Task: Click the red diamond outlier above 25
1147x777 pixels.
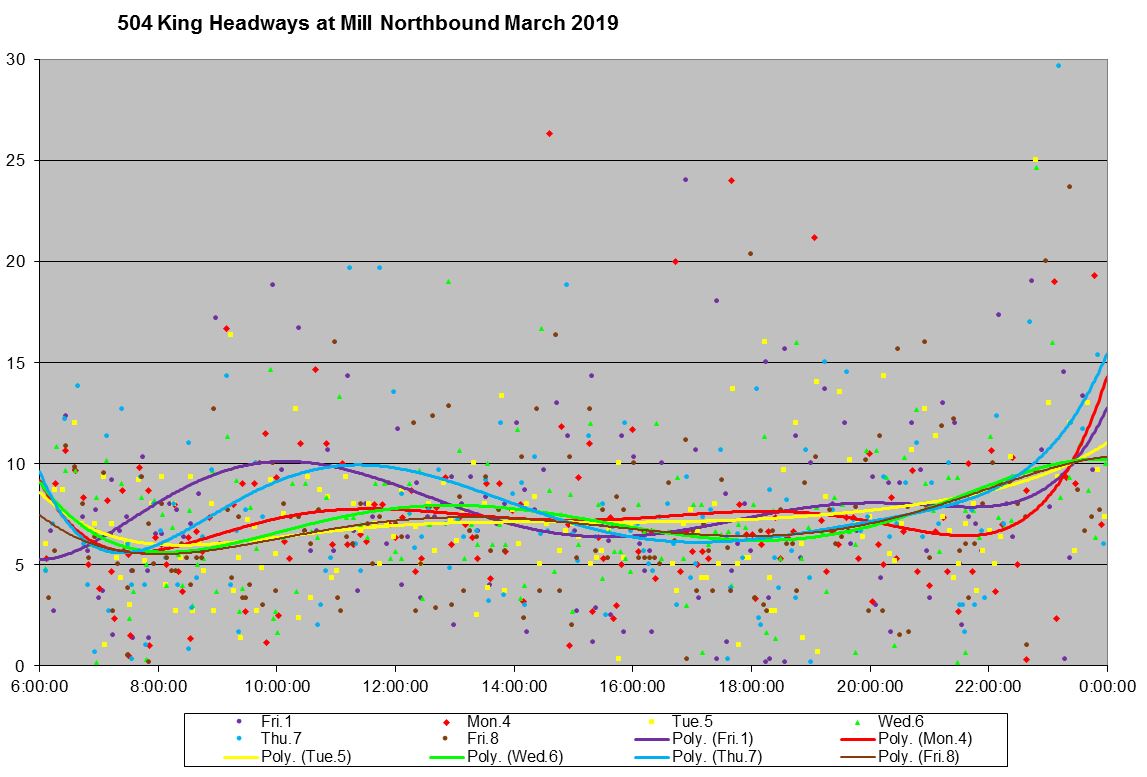Action: coord(549,133)
